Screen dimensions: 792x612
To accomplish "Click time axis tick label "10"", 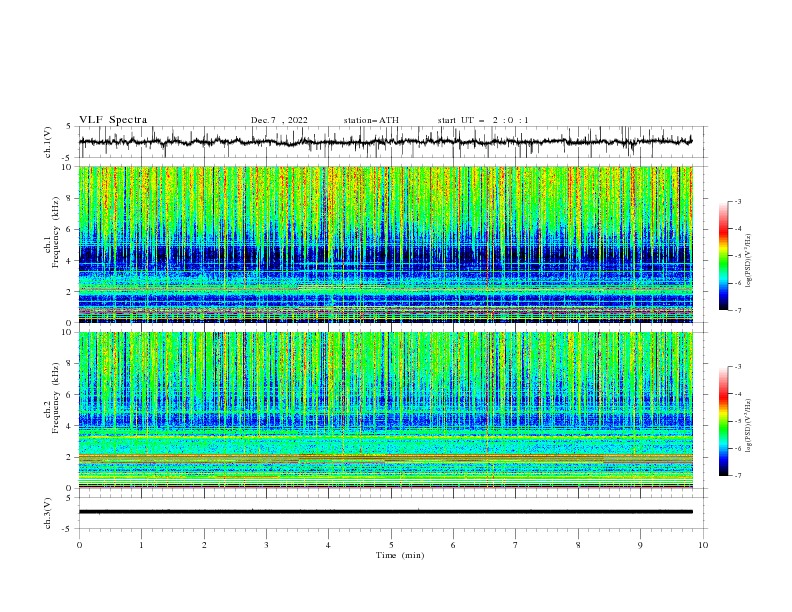I will (x=703, y=545).
